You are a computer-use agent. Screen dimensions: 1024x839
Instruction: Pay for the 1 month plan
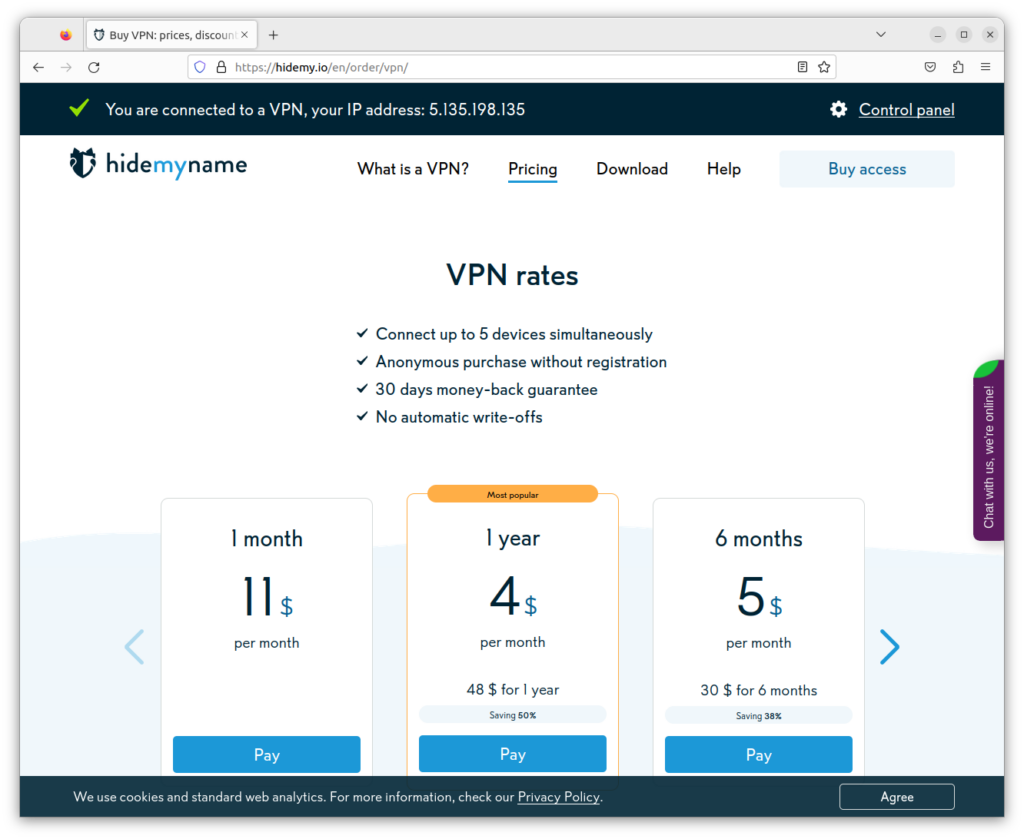[x=266, y=755]
